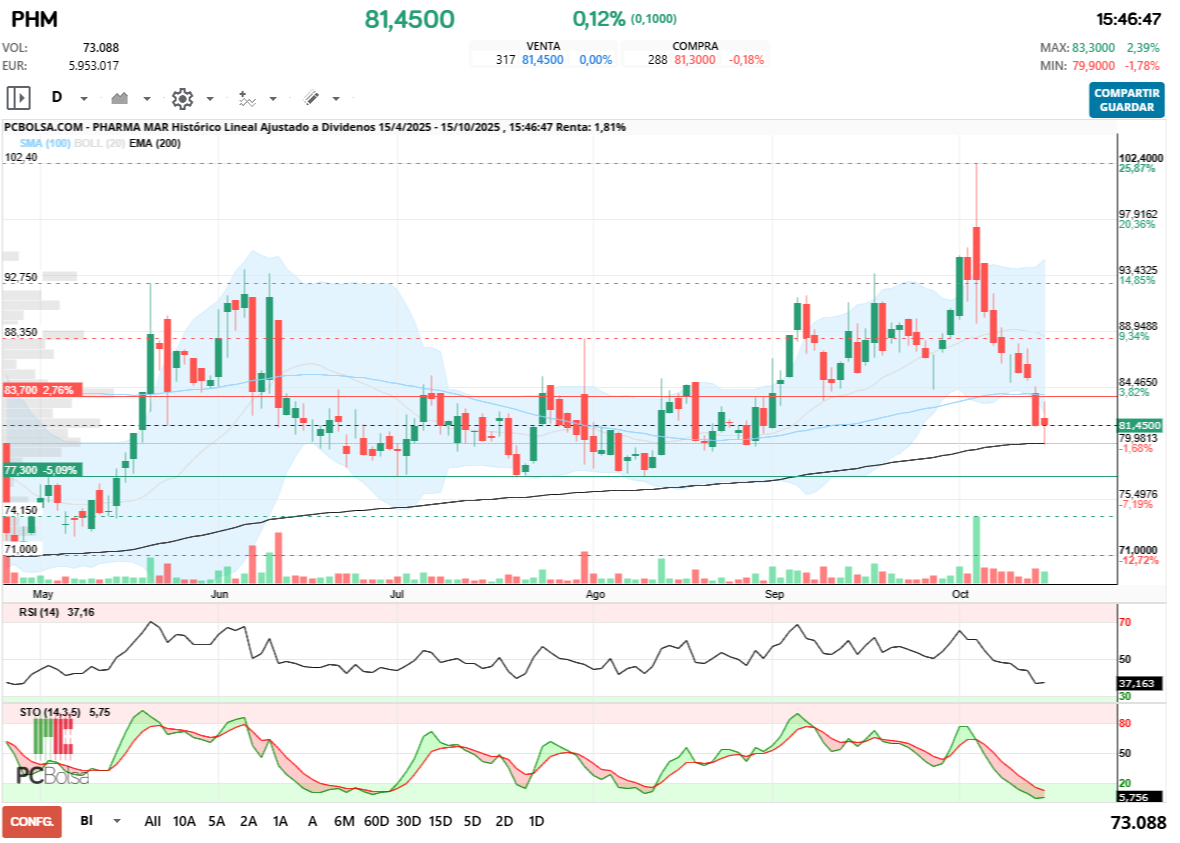Click the RSI (14) indicator label
This screenshot has height=843, width=1180.
(39, 612)
